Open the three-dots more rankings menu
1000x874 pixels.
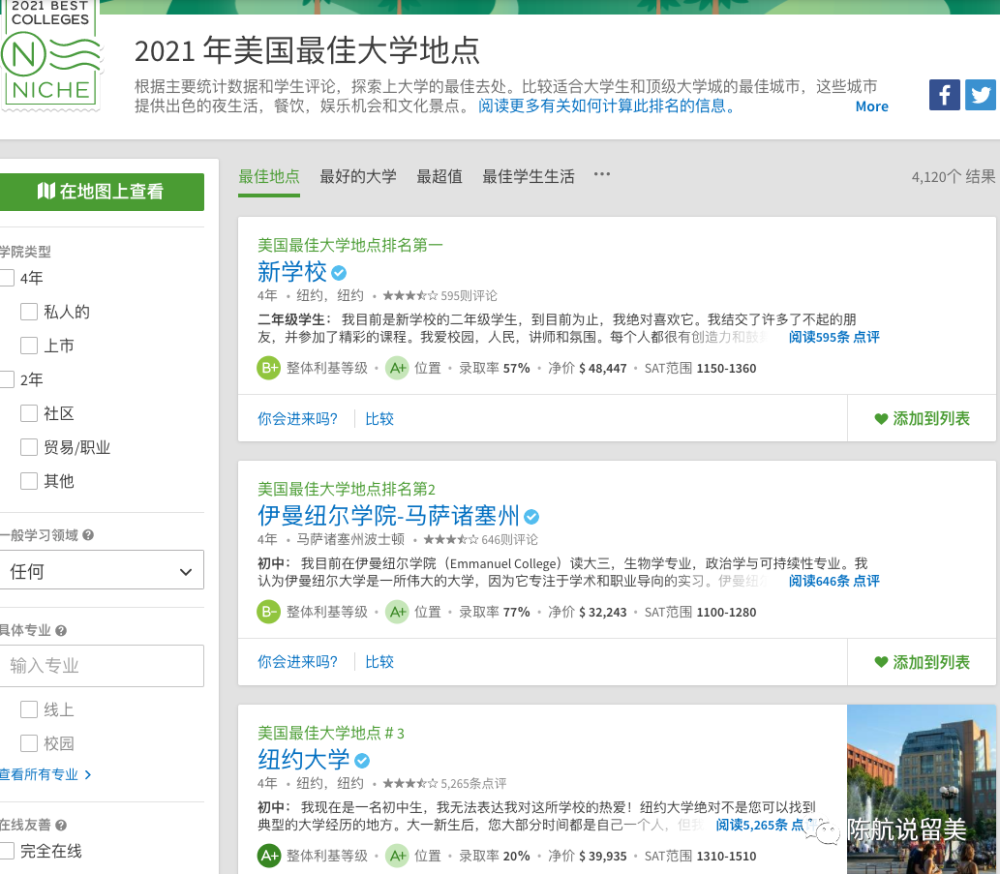click(601, 175)
